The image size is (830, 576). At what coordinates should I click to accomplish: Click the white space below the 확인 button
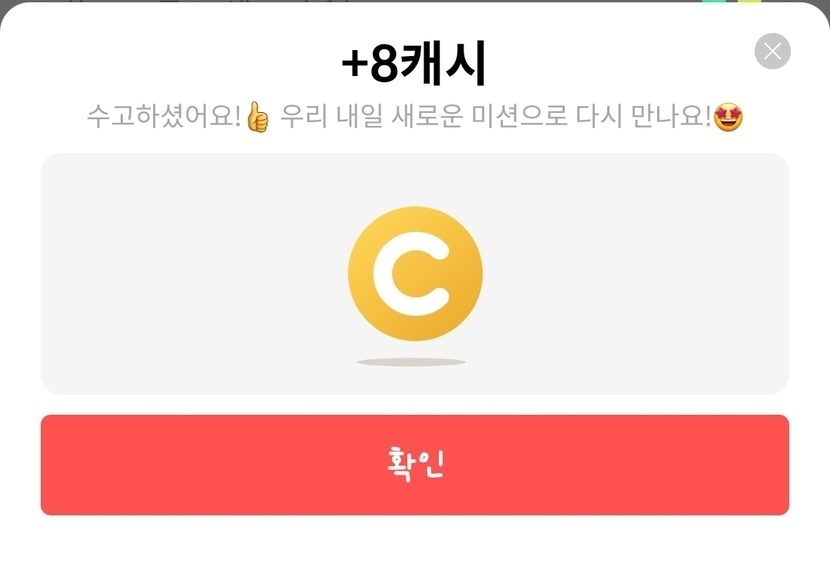[x=415, y=546]
